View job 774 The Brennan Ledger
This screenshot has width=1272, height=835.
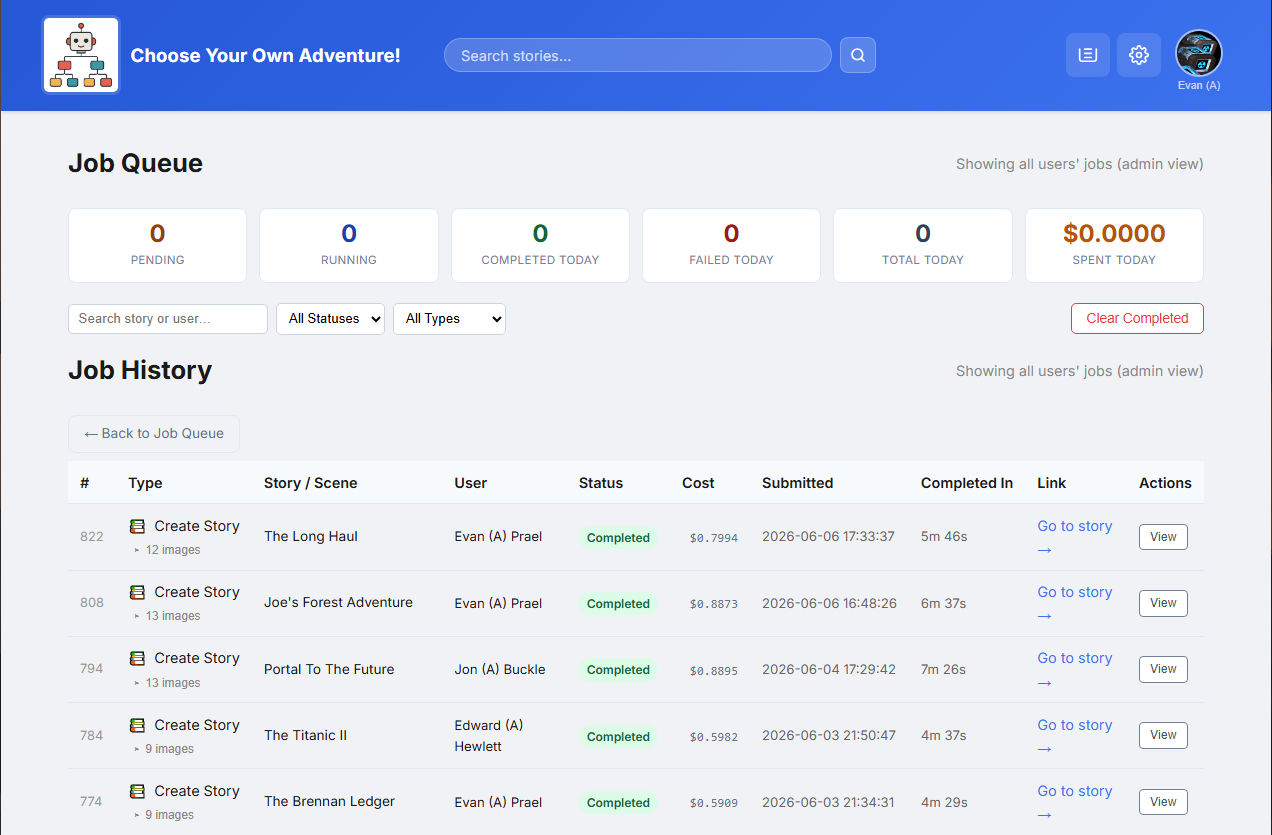tap(1163, 802)
